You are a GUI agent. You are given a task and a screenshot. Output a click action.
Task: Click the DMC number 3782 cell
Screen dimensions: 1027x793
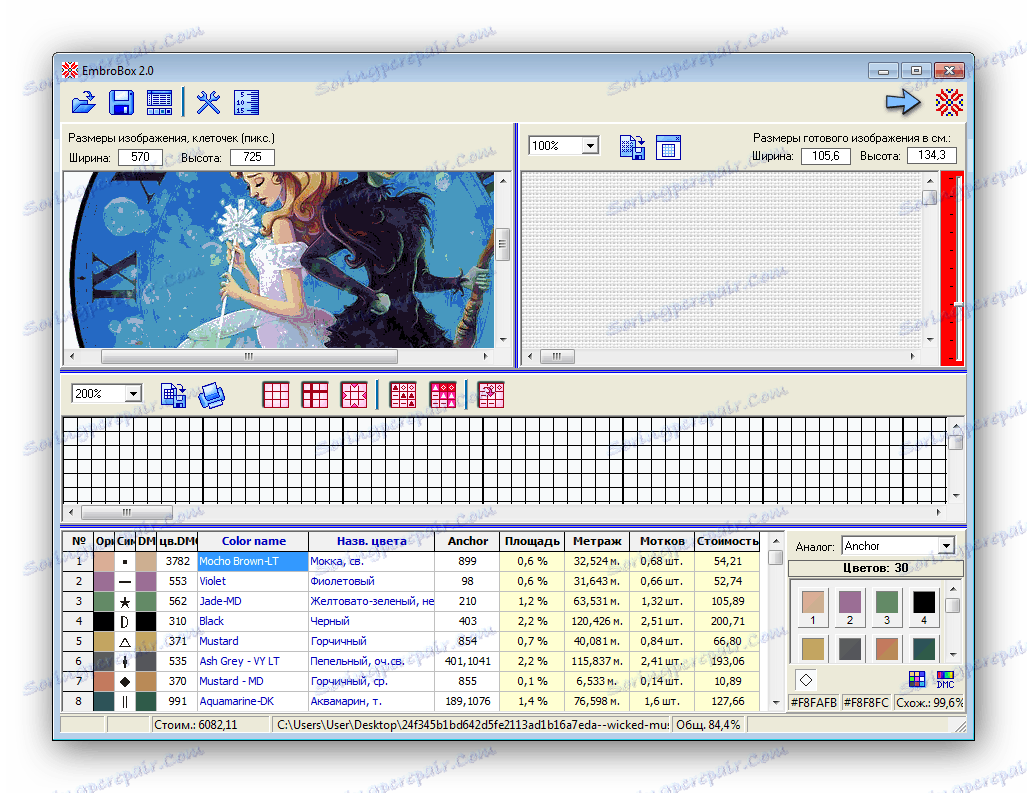(177, 561)
